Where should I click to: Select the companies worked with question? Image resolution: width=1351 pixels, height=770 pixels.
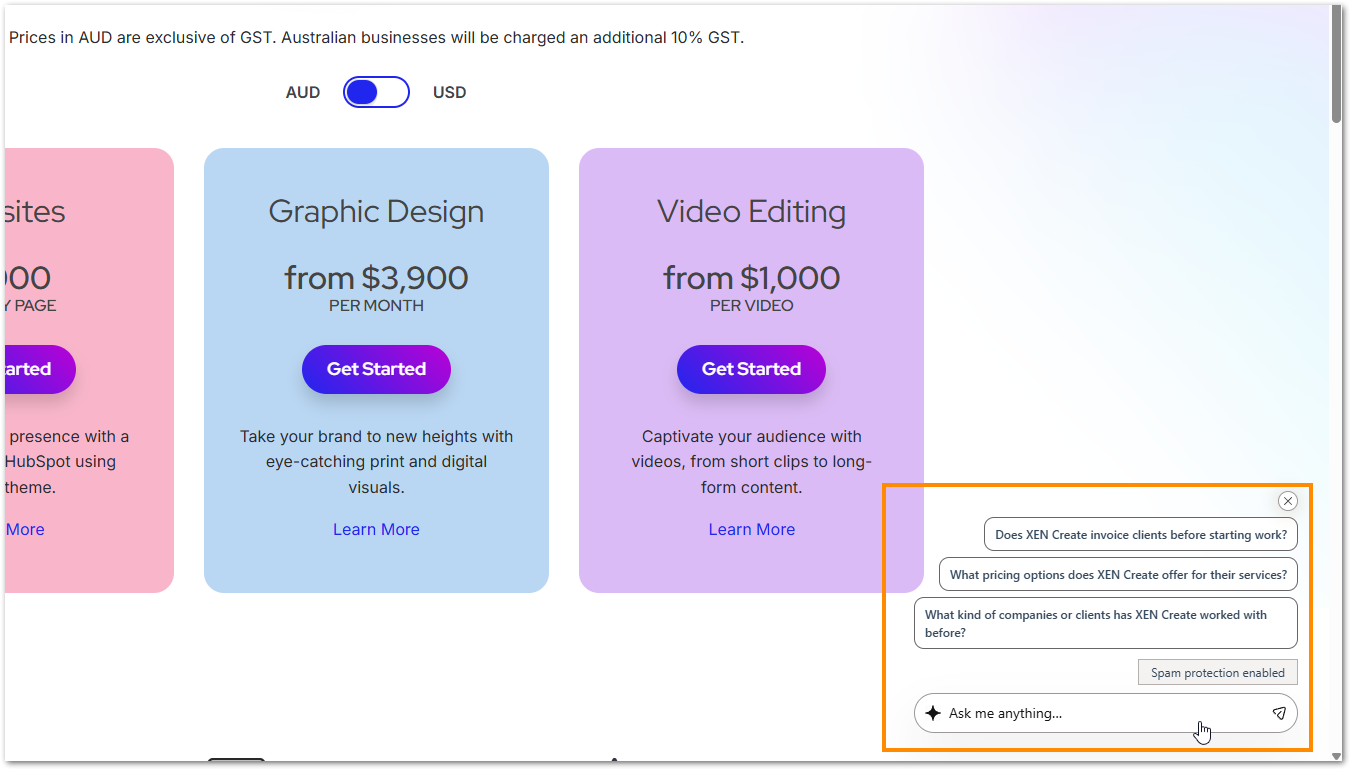1106,622
